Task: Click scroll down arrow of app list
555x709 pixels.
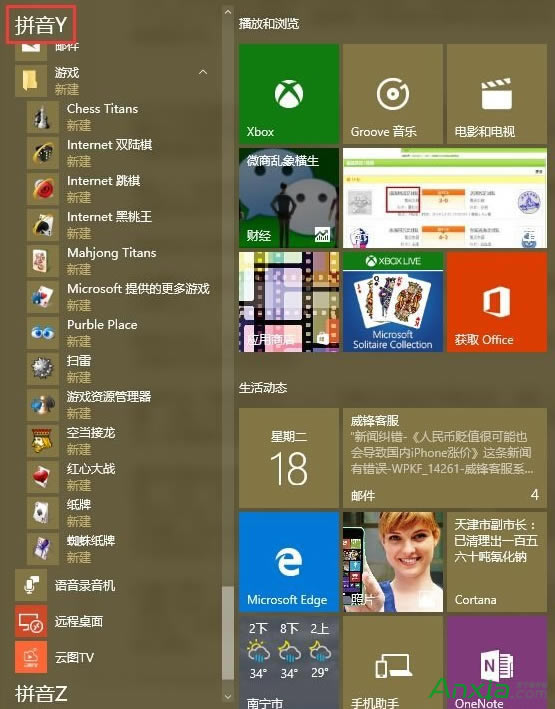Action: tap(228, 697)
